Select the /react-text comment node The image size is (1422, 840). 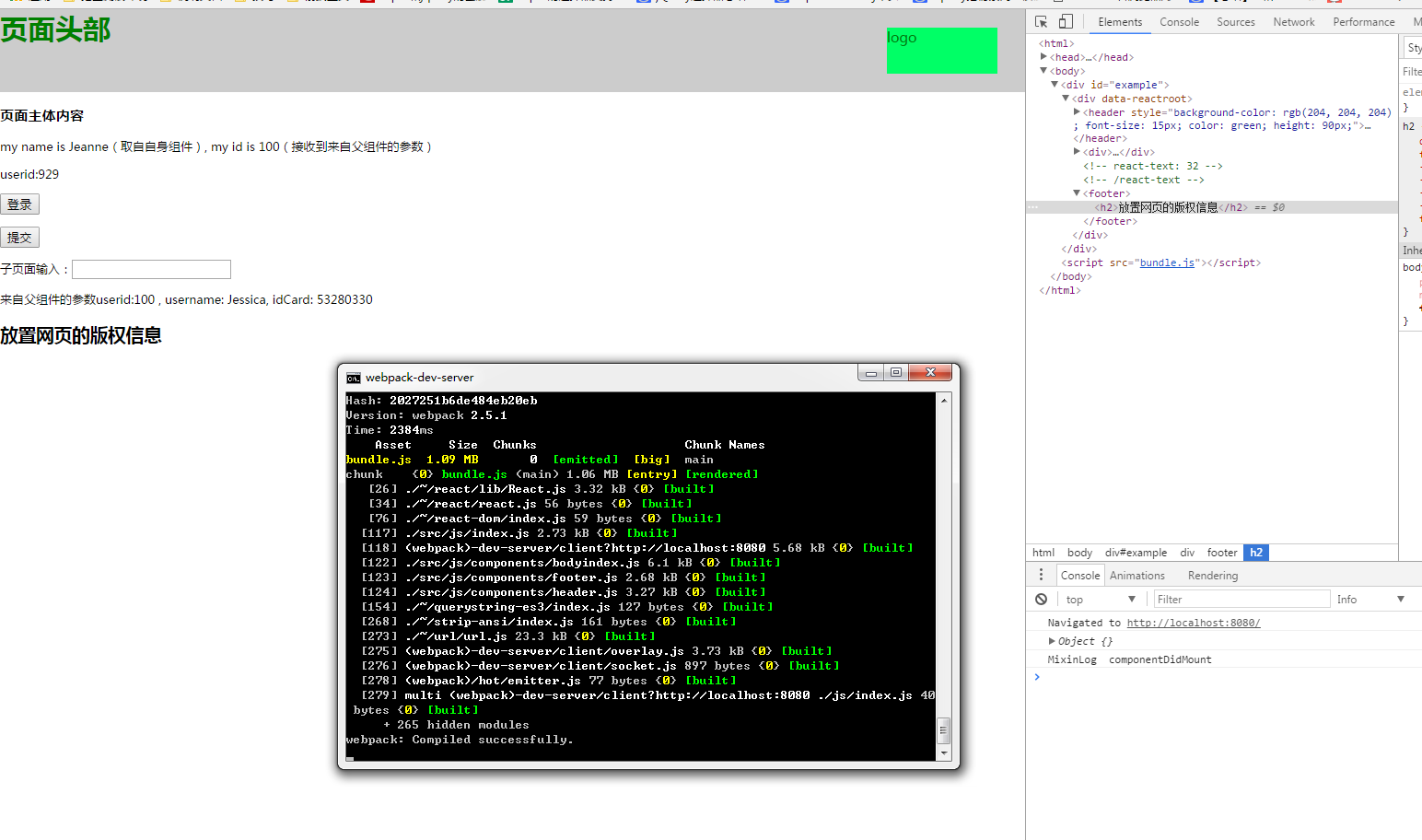pos(1144,180)
